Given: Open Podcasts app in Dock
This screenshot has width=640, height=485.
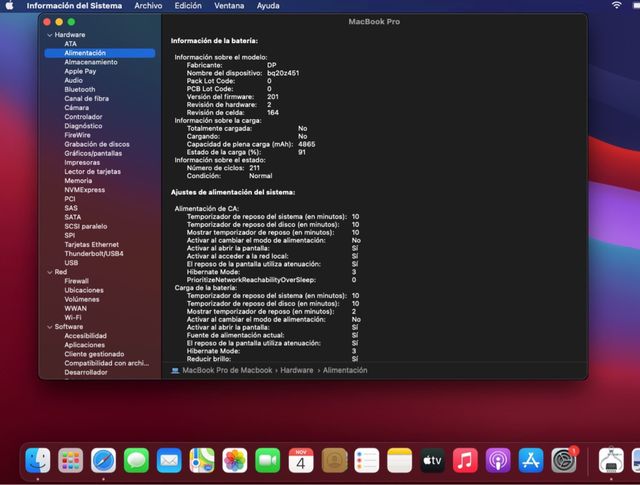Looking at the screenshot, I should [498, 460].
